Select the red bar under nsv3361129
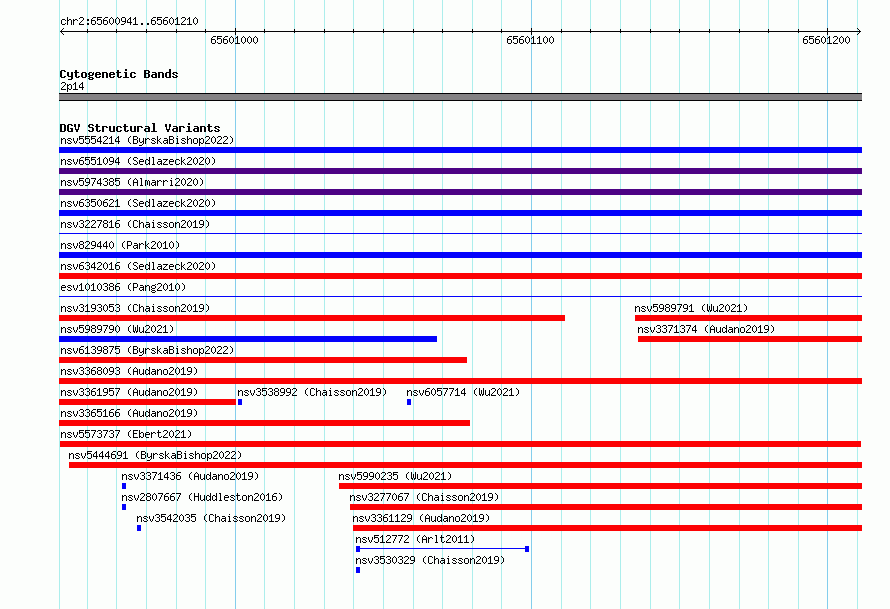The height and width of the screenshot is (609, 890). [607, 528]
